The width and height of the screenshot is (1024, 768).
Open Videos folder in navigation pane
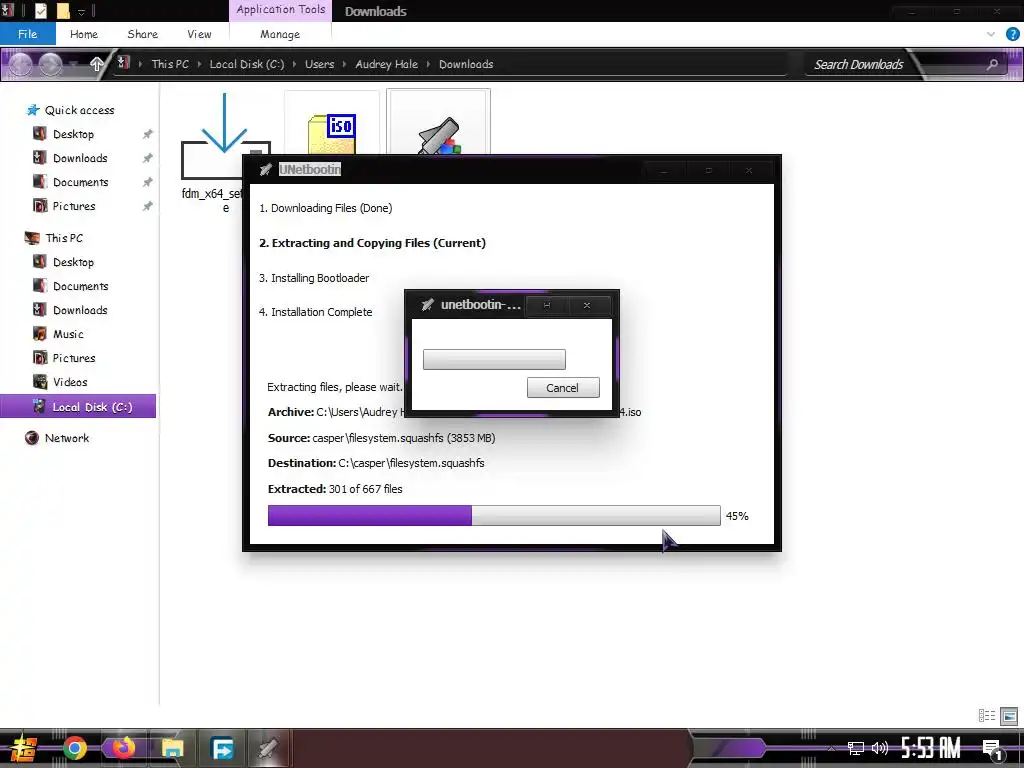pyautogui.click(x=70, y=382)
